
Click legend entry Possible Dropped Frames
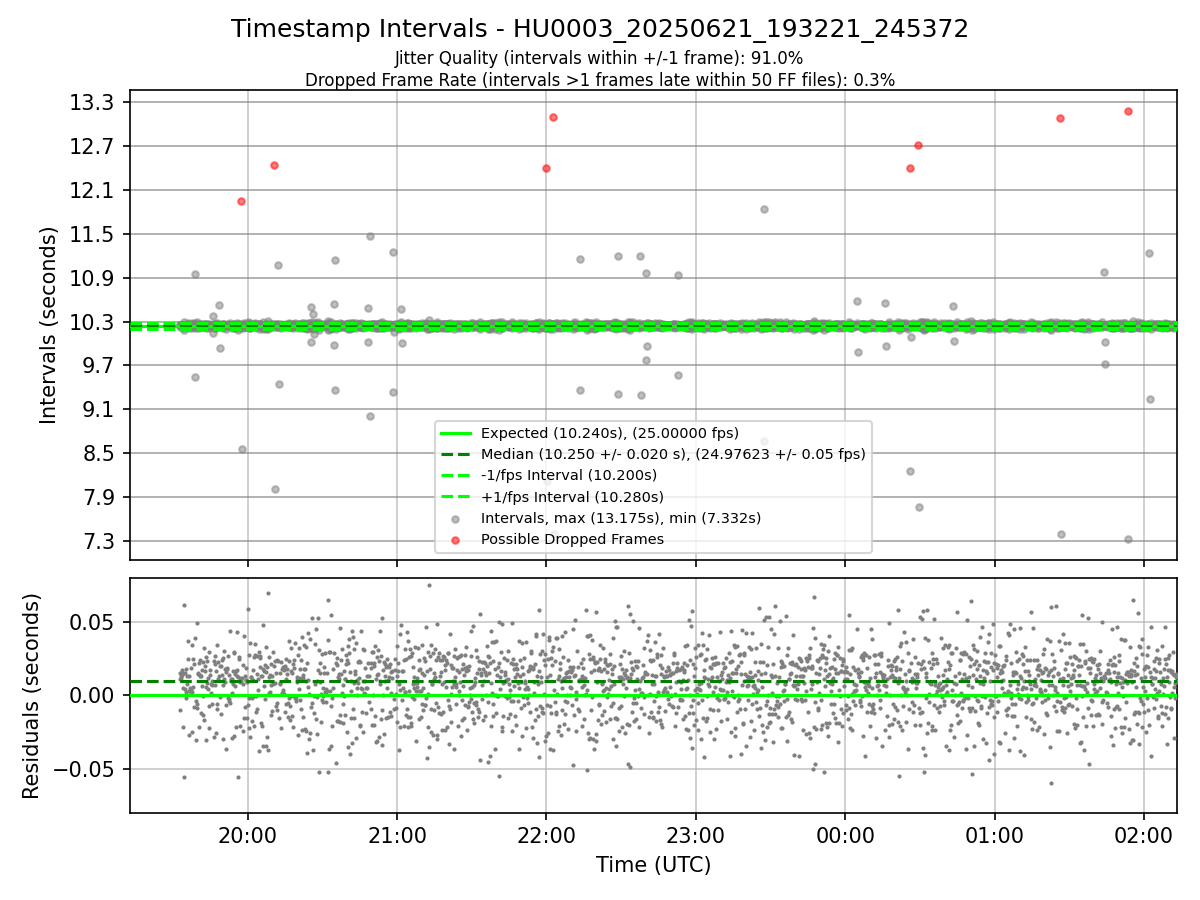tap(572, 539)
